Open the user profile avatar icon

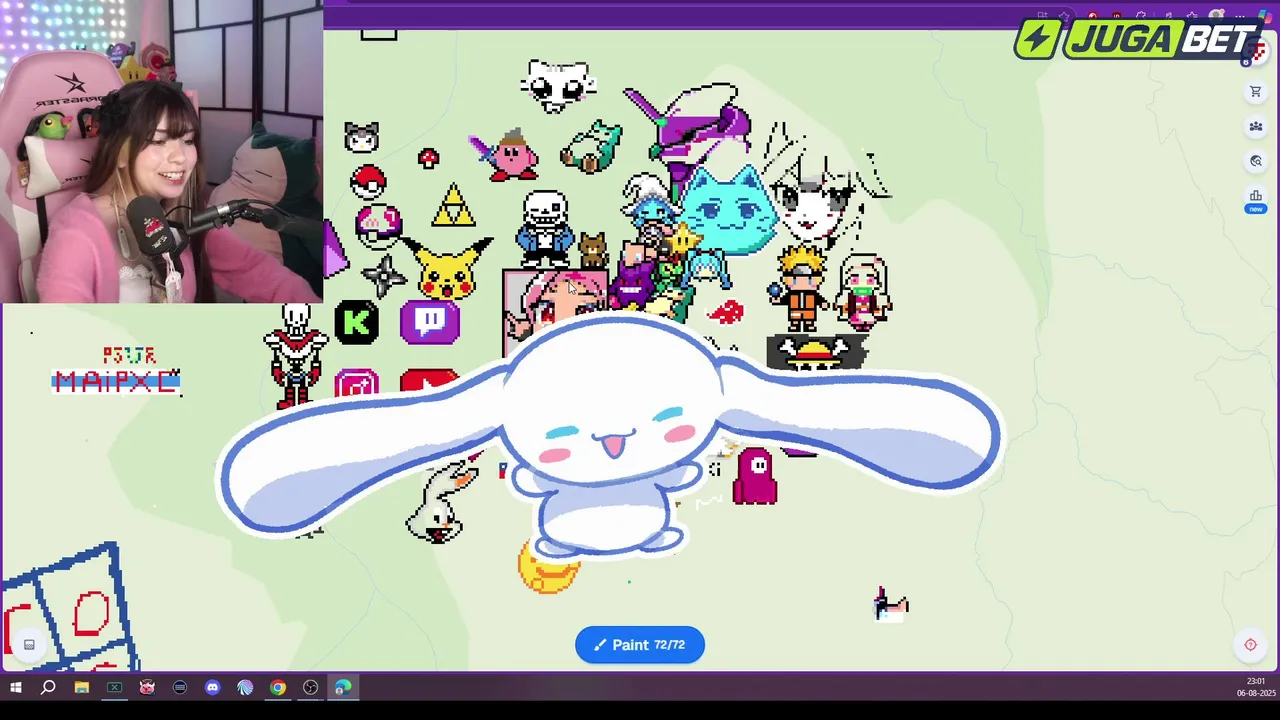(x=1258, y=50)
